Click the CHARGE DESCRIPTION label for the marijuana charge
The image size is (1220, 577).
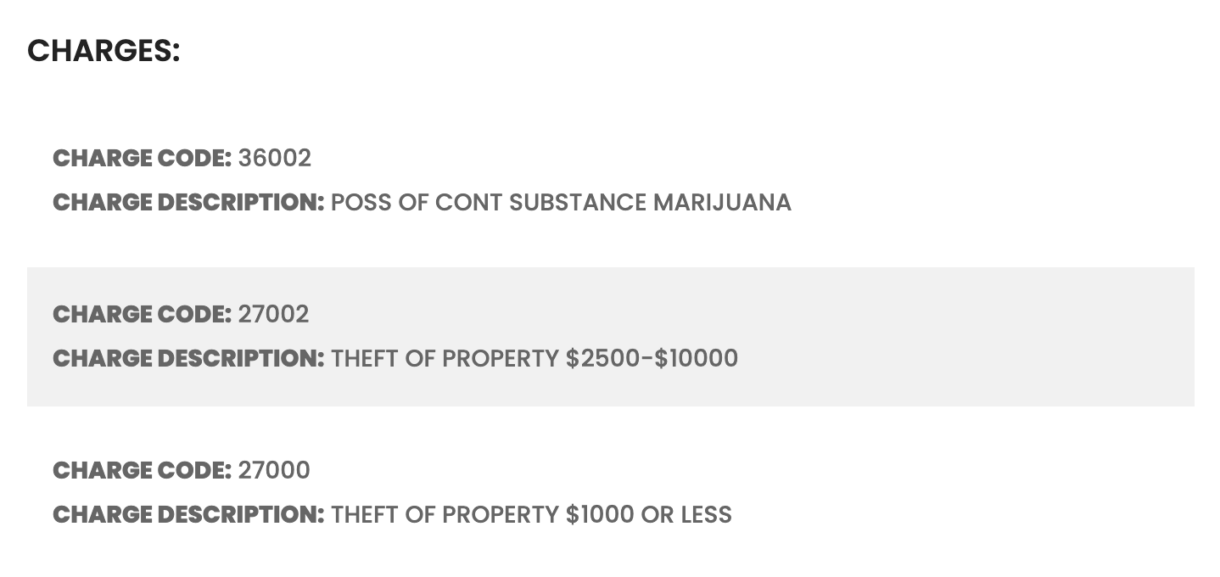(x=188, y=203)
